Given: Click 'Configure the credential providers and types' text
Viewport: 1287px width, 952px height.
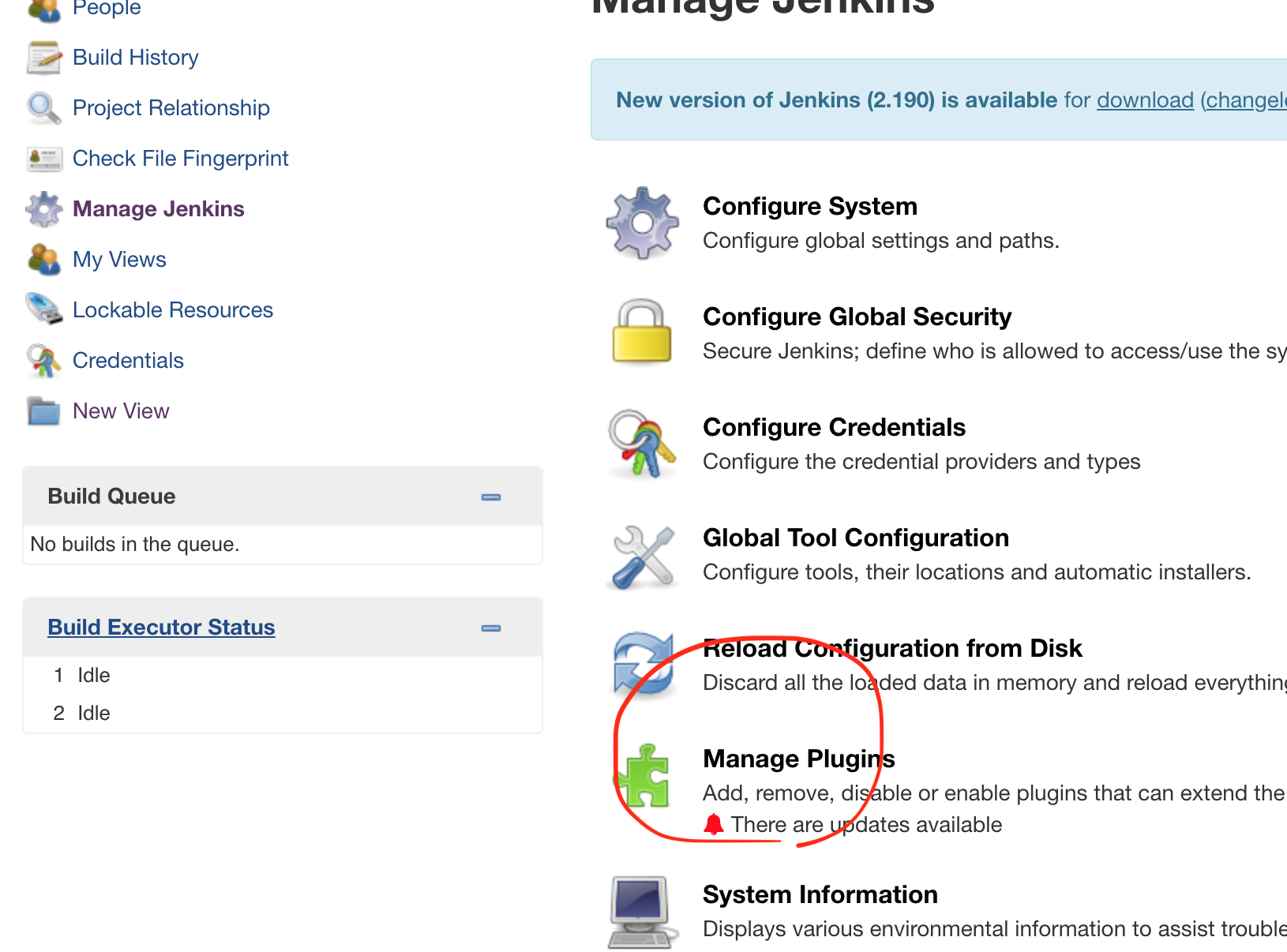Looking at the screenshot, I should (921, 462).
